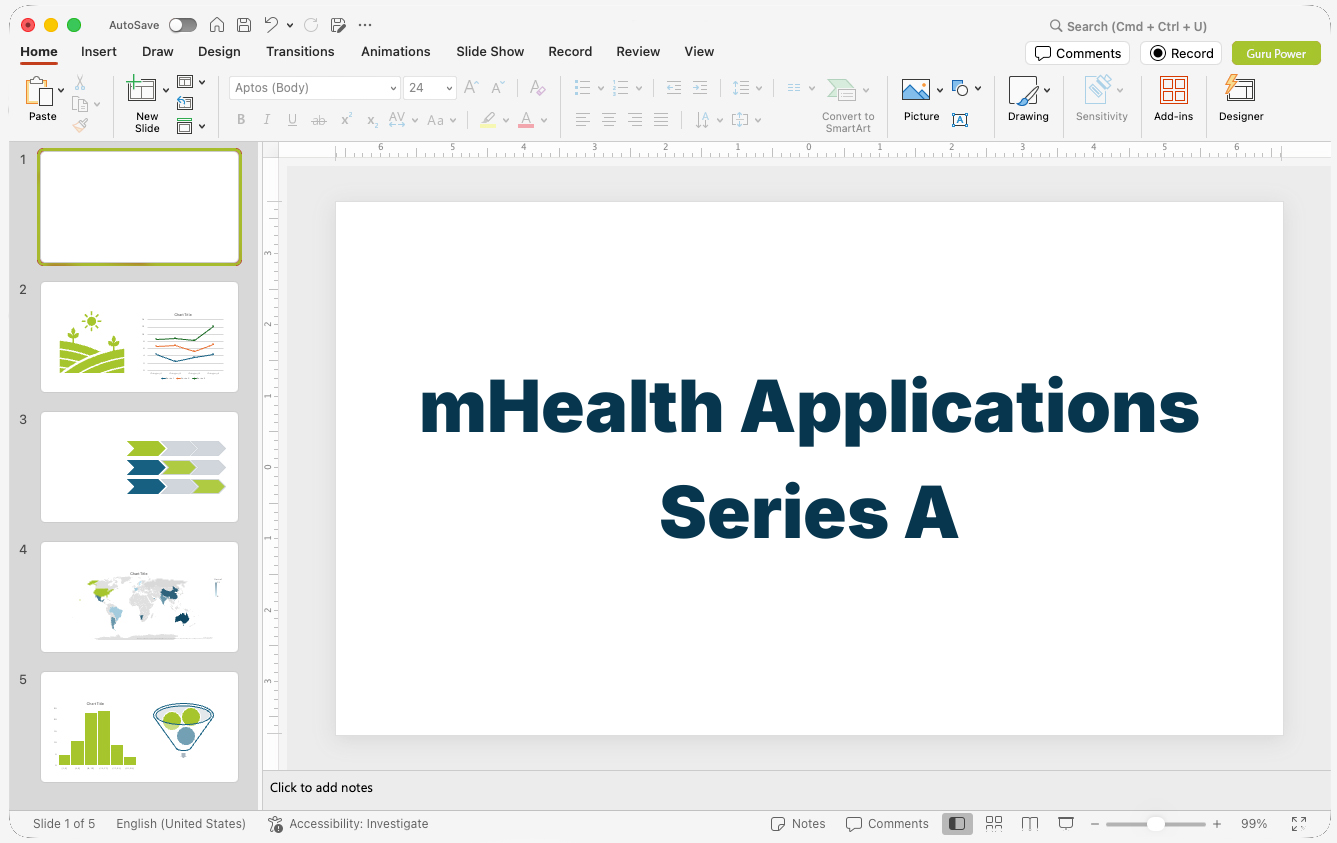The height and width of the screenshot is (843, 1337).
Task: Select slide 3 thumbnail with chevrons
Action: [x=139, y=467]
